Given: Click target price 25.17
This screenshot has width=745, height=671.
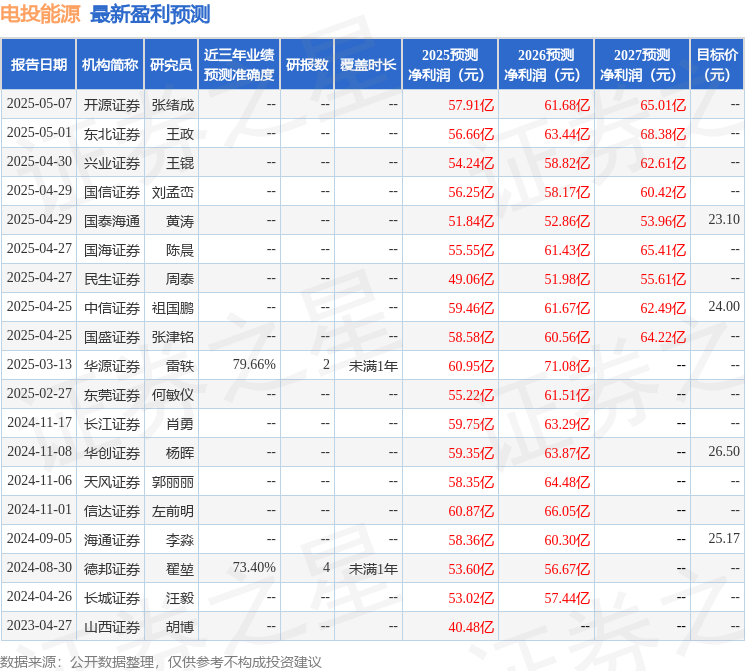Looking at the screenshot, I should coord(724,538).
